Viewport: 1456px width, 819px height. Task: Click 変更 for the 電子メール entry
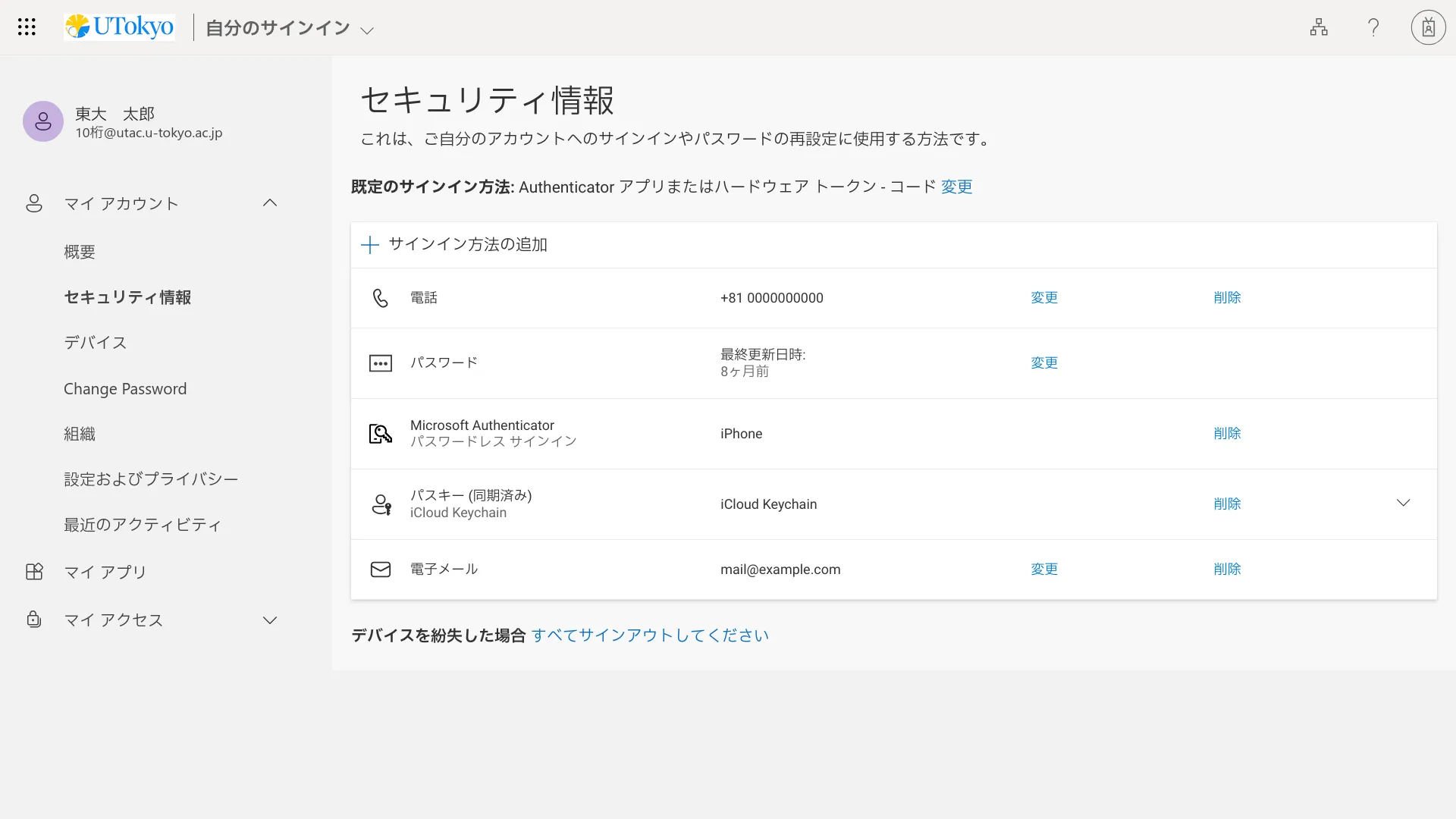click(1043, 570)
